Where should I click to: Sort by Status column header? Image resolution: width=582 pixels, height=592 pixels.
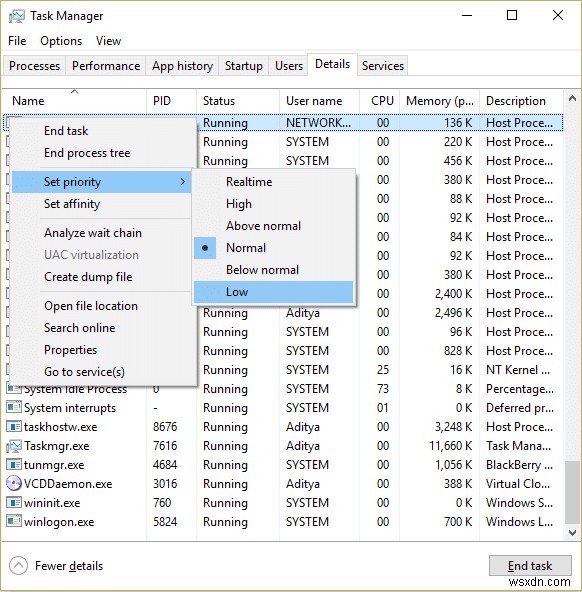[238, 101]
